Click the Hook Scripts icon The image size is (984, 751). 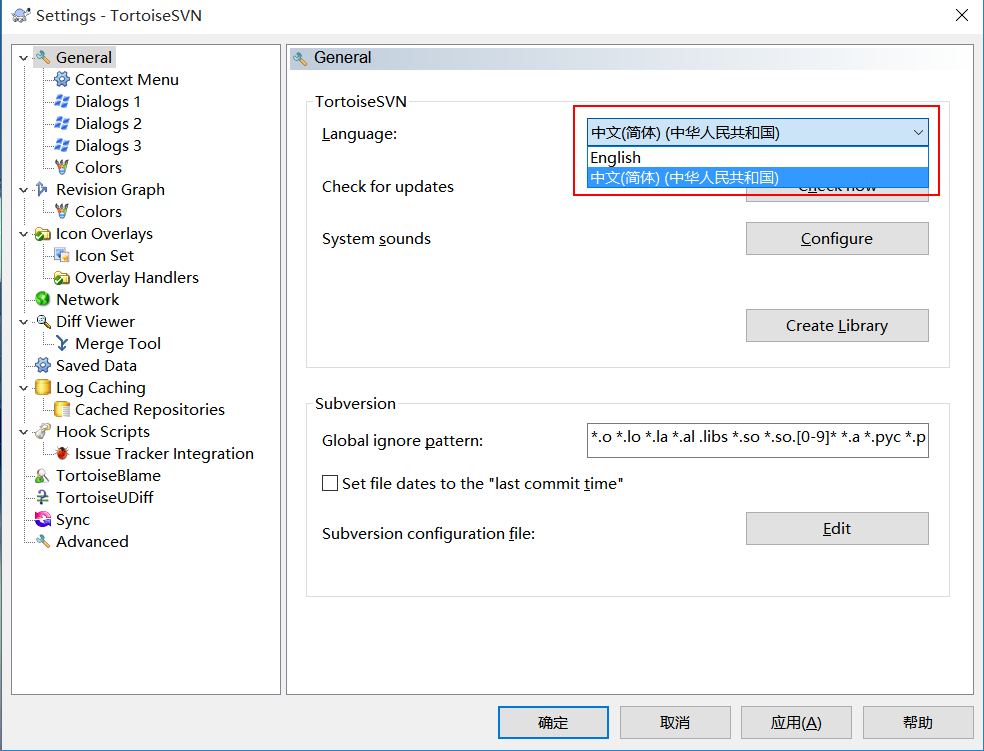click(x=43, y=432)
